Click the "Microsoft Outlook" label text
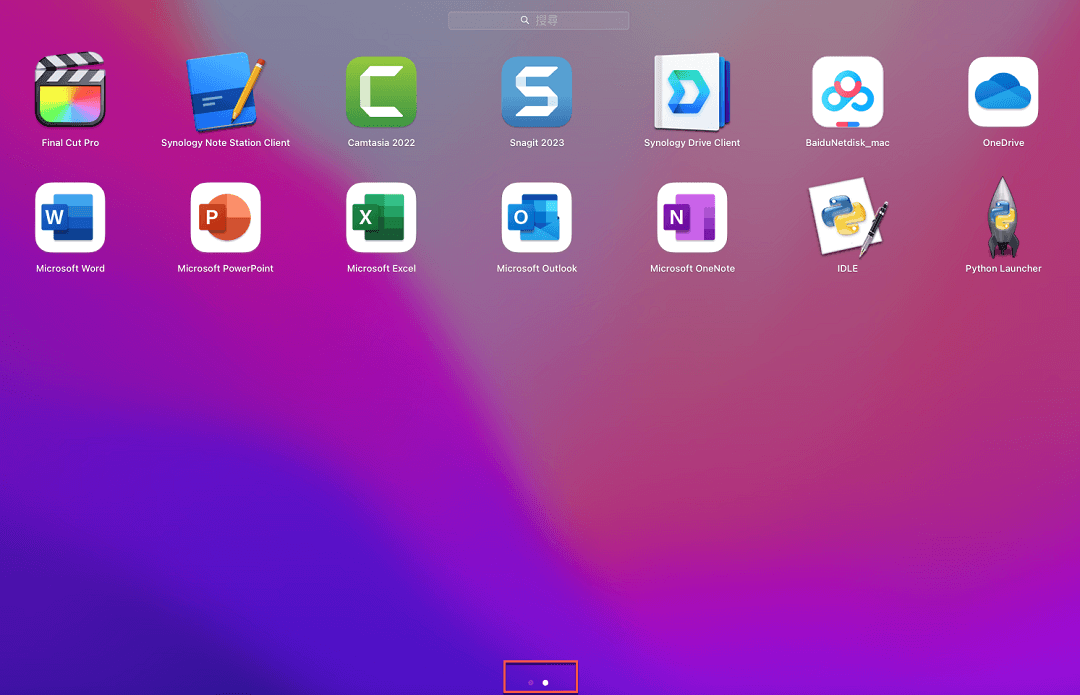1080x695 pixels. (x=537, y=269)
